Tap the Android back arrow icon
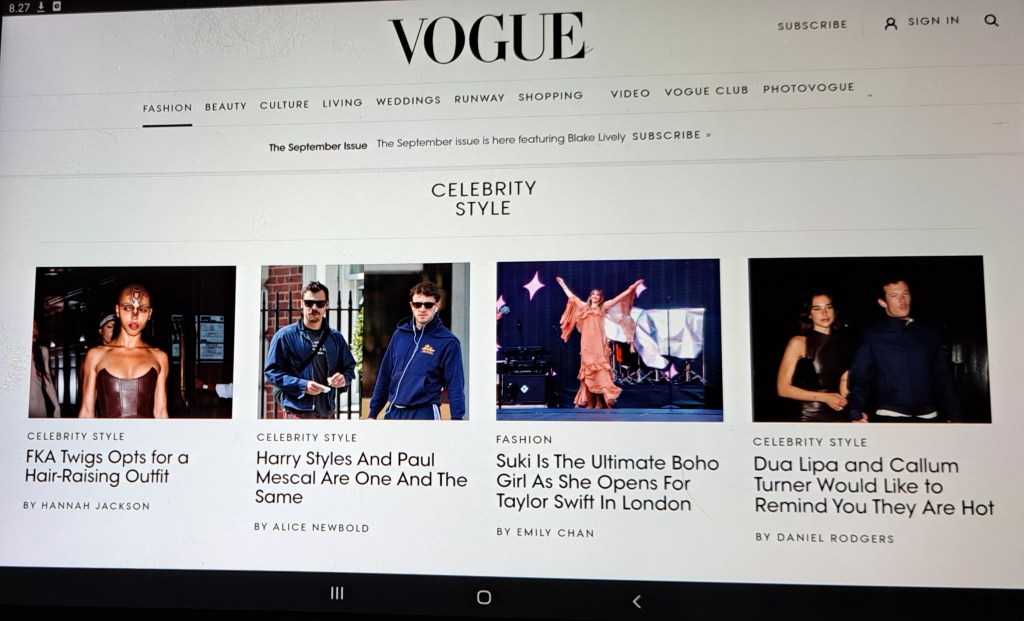This screenshot has width=1024, height=621. pos(637,601)
